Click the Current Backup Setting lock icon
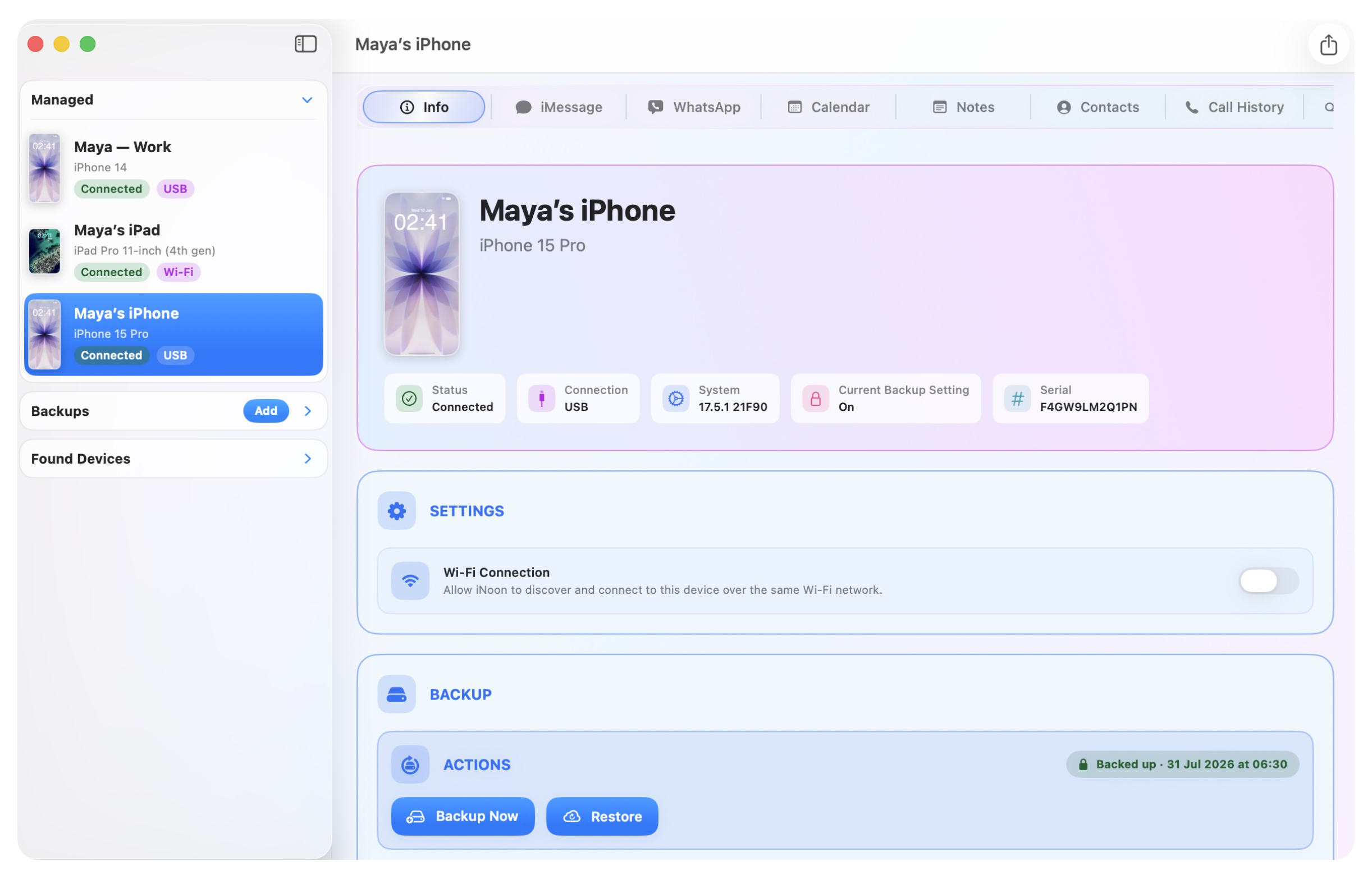This screenshot has width=1372, height=879. pos(815,399)
